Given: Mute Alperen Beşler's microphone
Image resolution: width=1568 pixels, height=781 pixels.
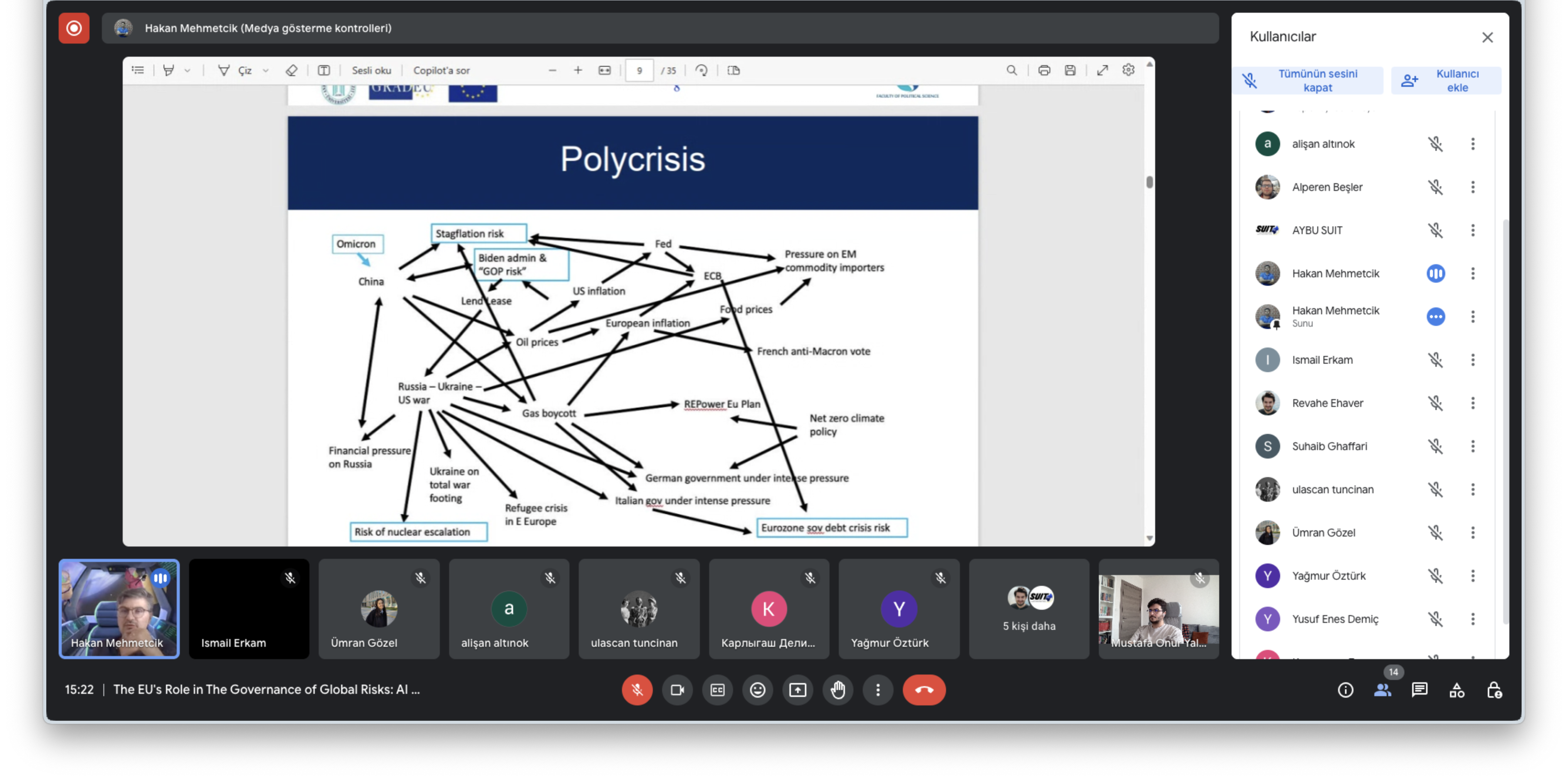Looking at the screenshot, I should (x=1435, y=187).
